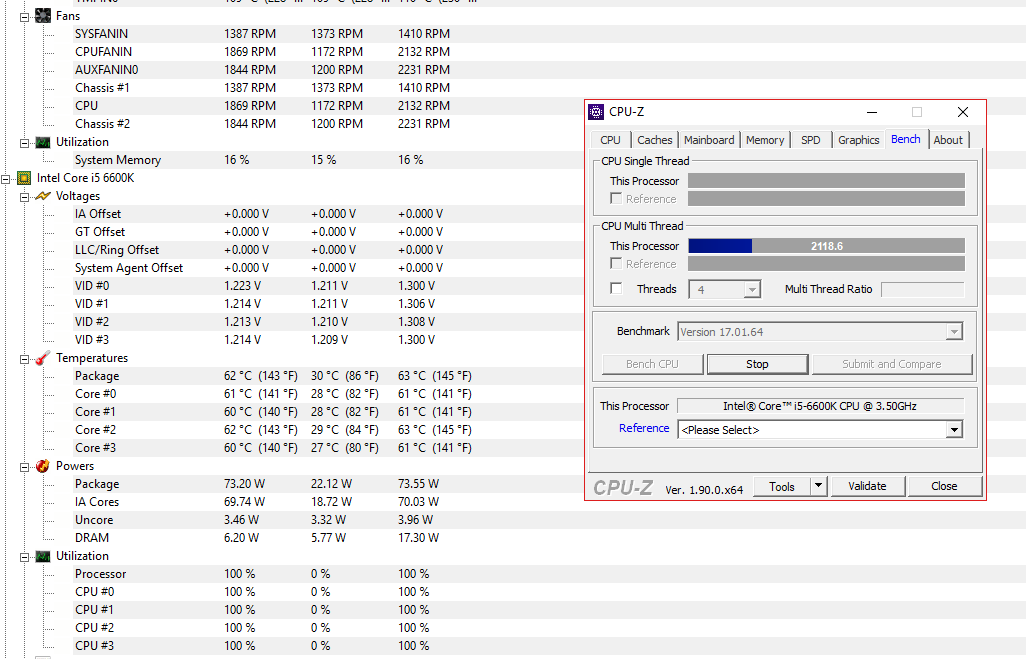Click the Powers flame icon

(43, 466)
